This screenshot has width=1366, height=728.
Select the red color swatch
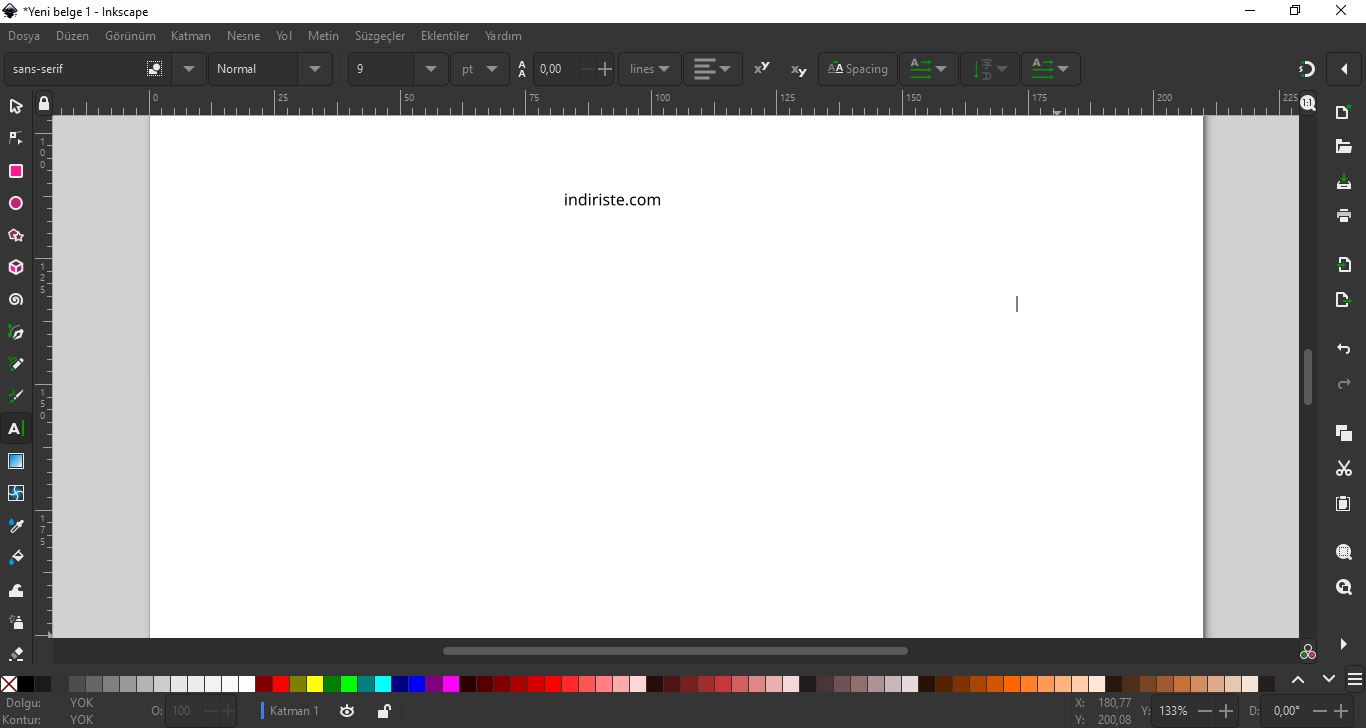(x=281, y=684)
